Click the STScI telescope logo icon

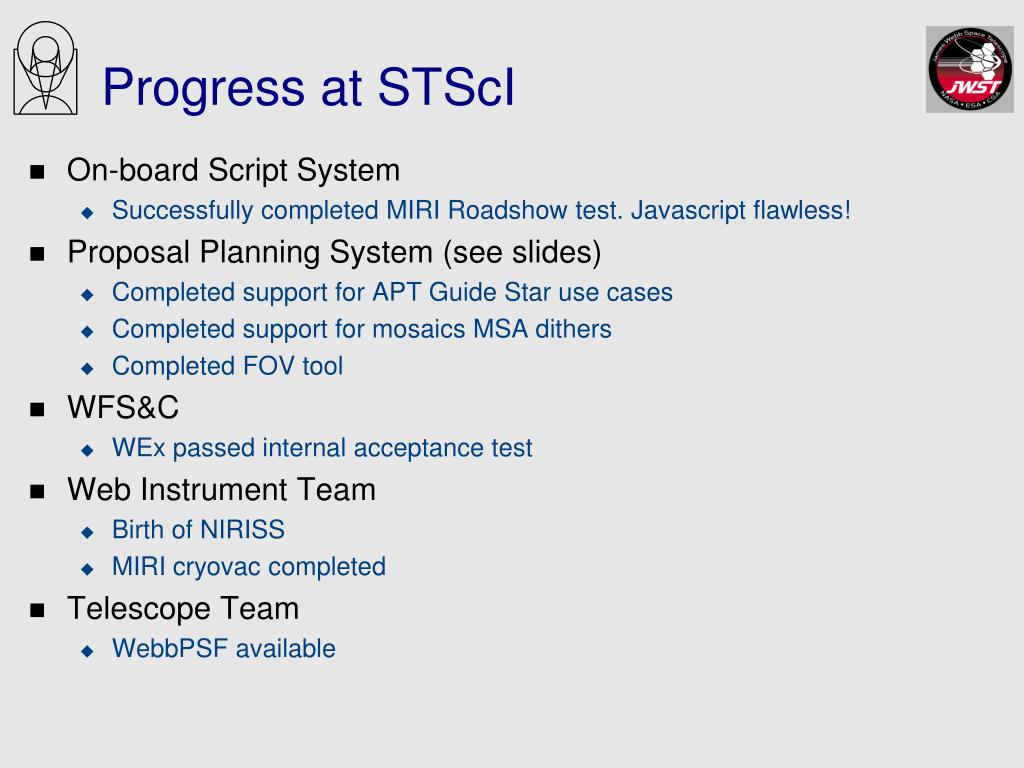46,69
